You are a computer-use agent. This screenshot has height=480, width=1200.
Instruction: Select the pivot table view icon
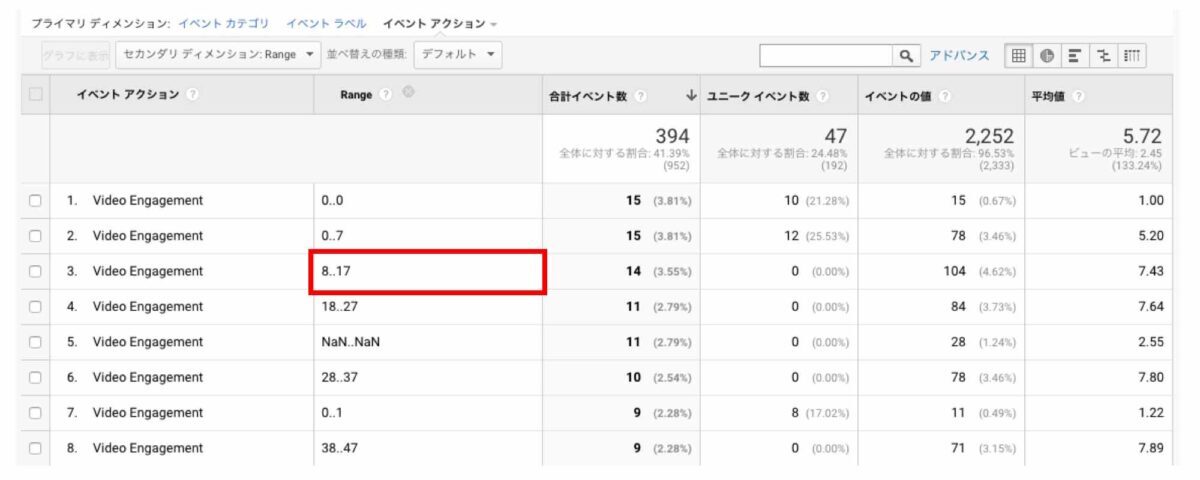coord(1132,55)
